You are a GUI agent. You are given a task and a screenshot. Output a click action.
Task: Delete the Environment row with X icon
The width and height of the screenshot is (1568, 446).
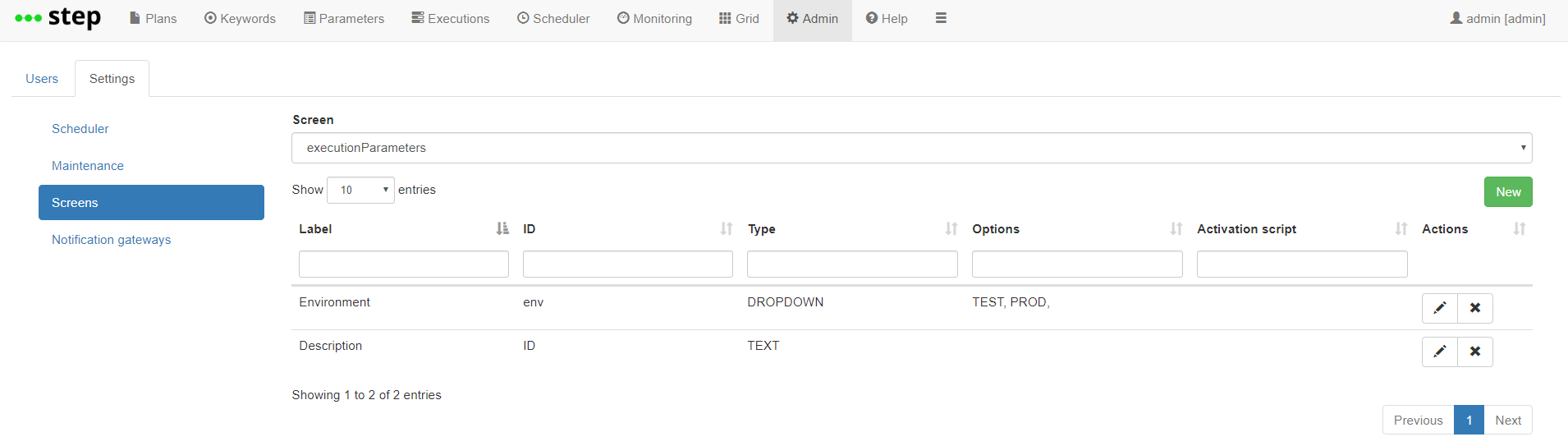(1475, 308)
